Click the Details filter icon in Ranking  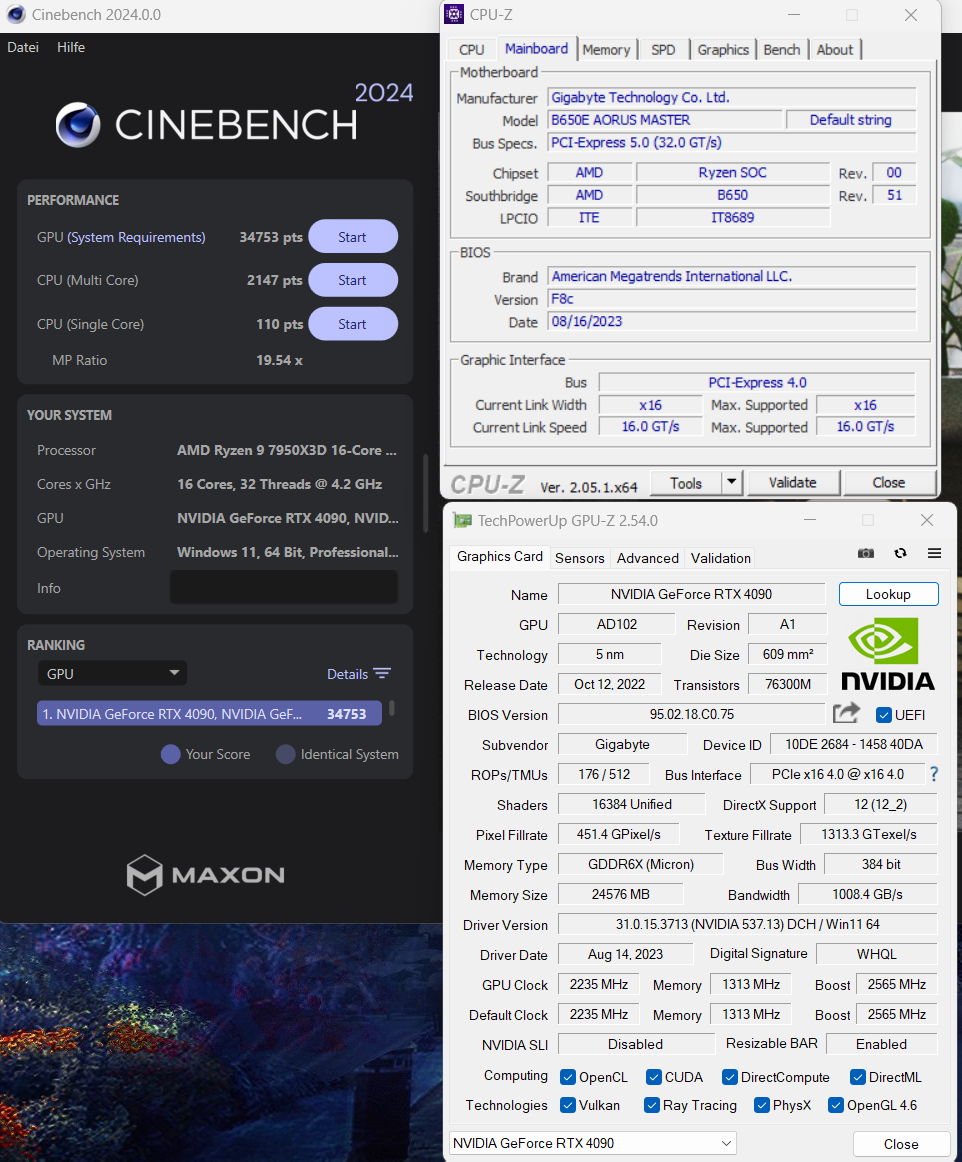pyautogui.click(x=382, y=673)
